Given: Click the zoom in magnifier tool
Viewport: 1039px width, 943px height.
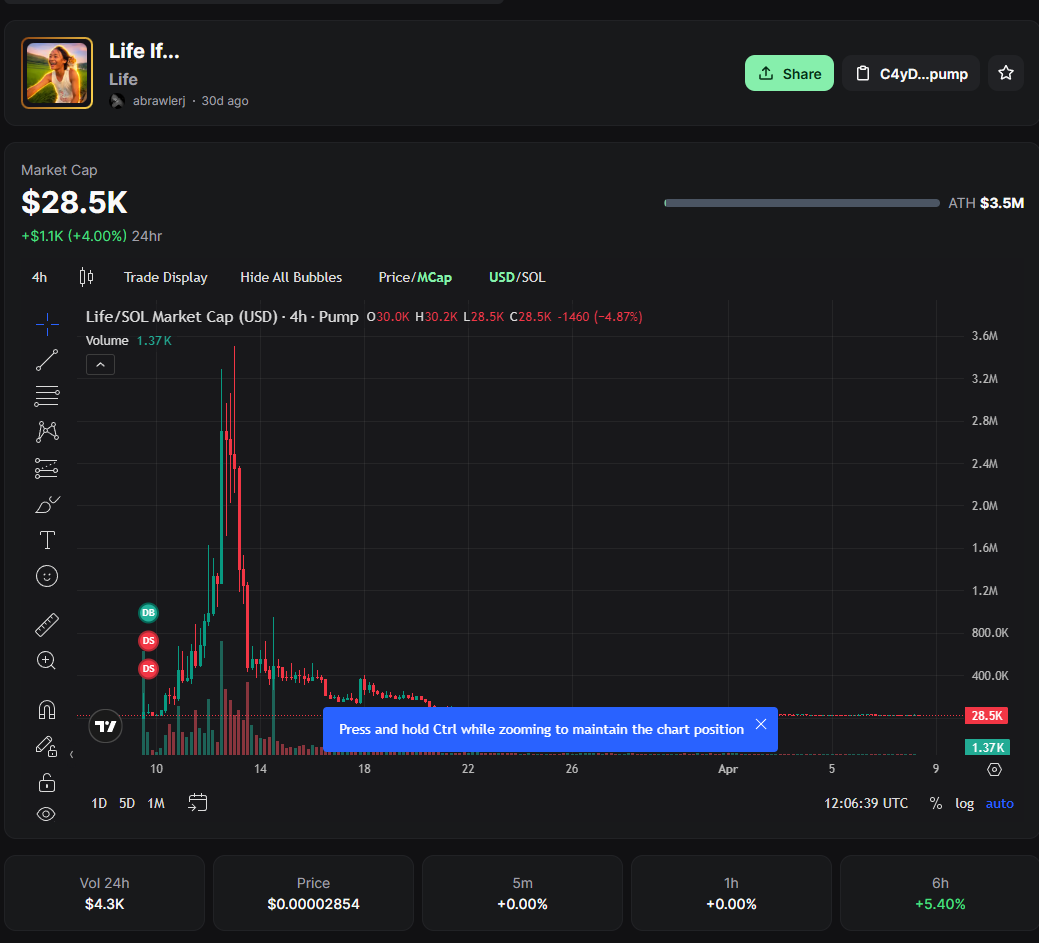Looking at the screenshot, I should pyautogui.click(x=47, y=660).
